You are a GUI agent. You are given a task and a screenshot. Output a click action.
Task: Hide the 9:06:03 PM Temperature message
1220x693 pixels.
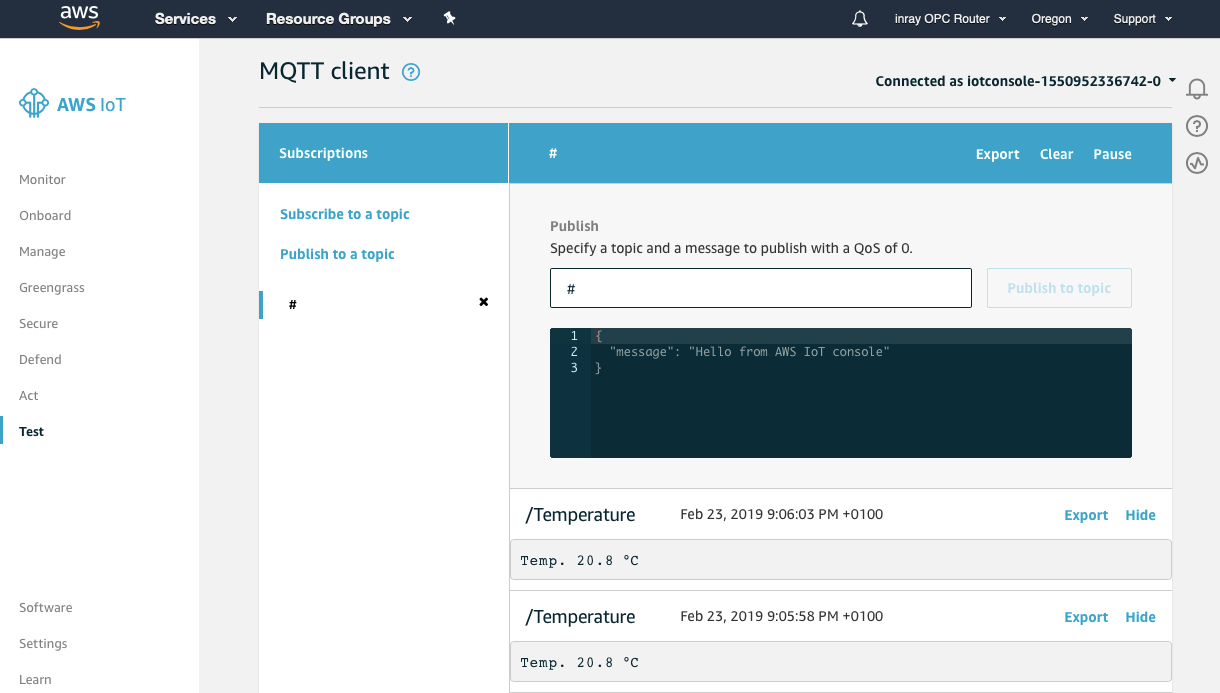coord(1140,515)
